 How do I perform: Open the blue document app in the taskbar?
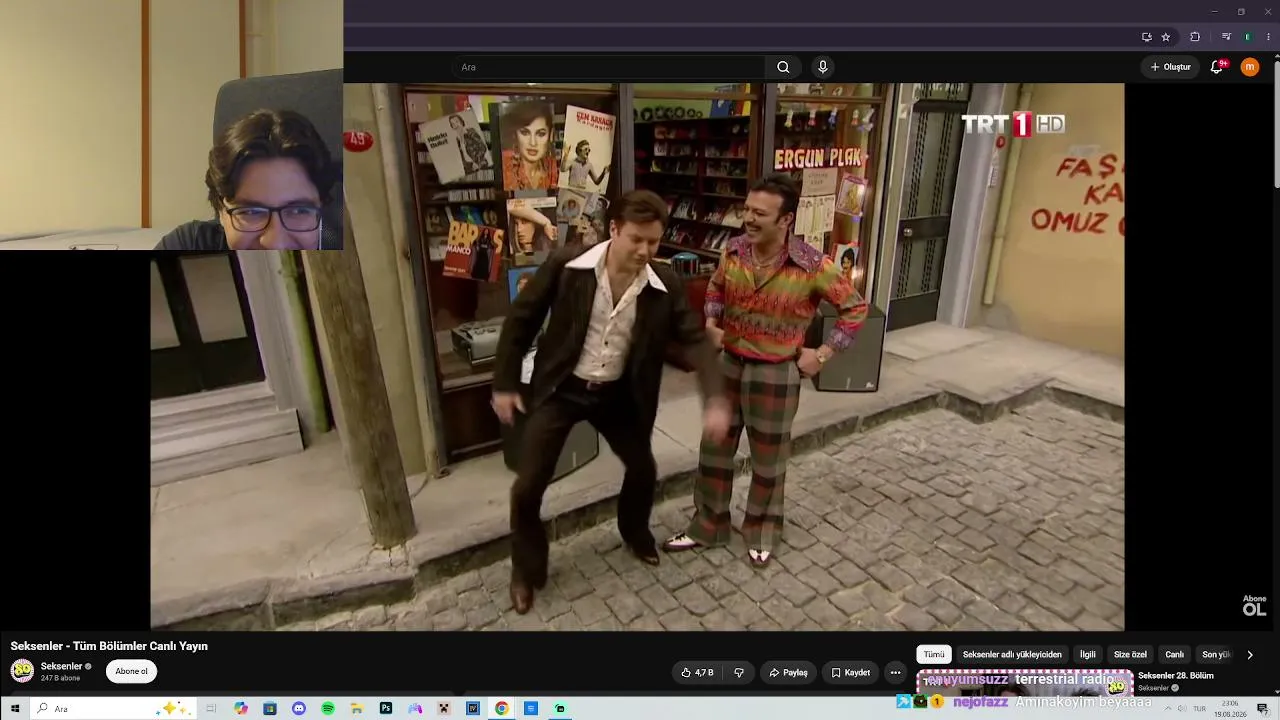click(531, 709)
